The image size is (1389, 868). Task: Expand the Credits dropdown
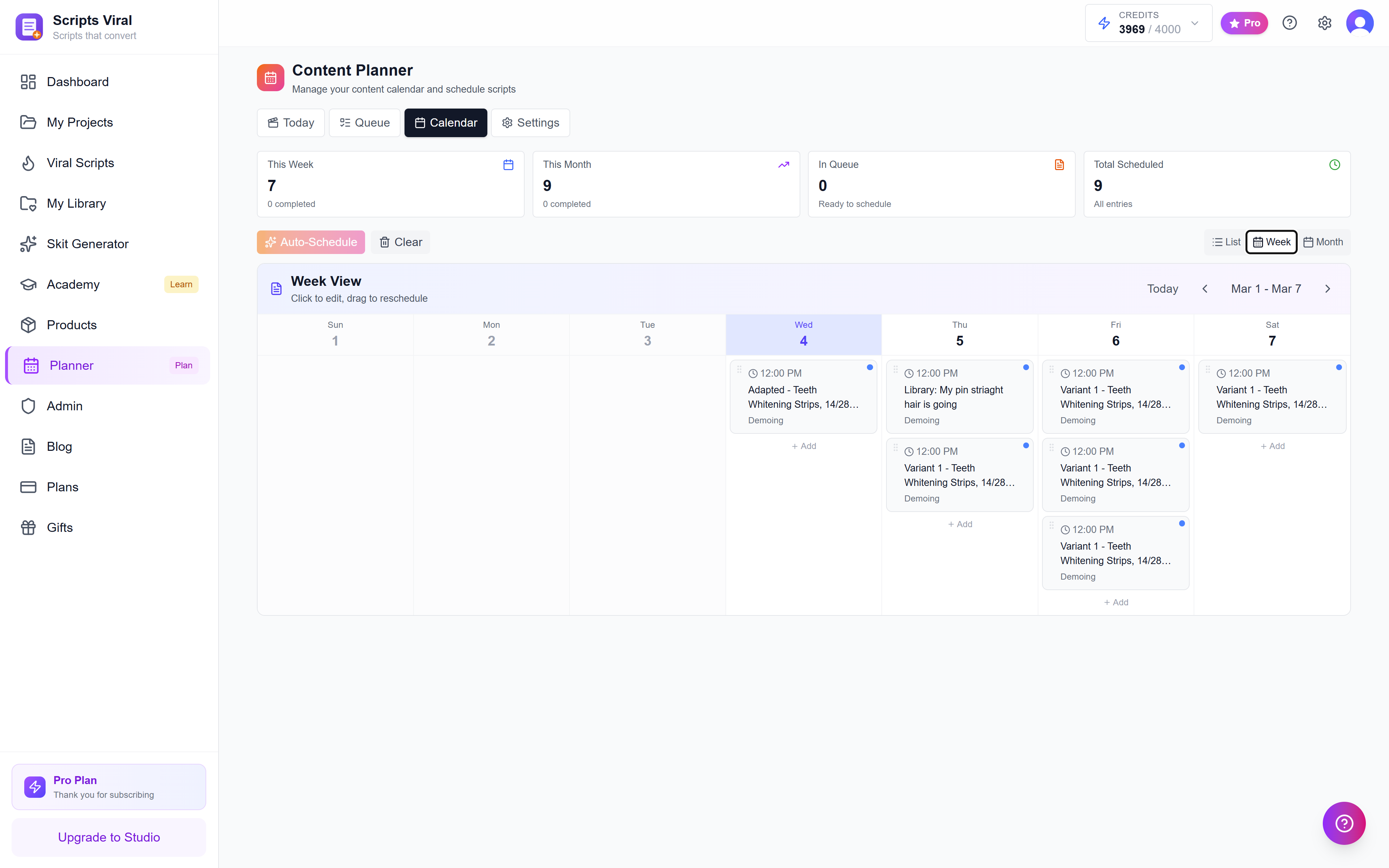(1194, 23)
